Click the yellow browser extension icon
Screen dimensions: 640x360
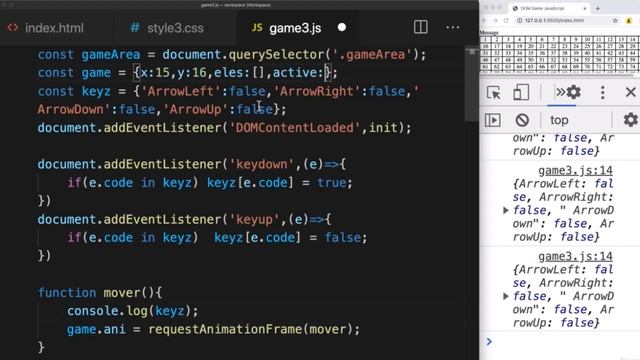(x=629, y=20)
